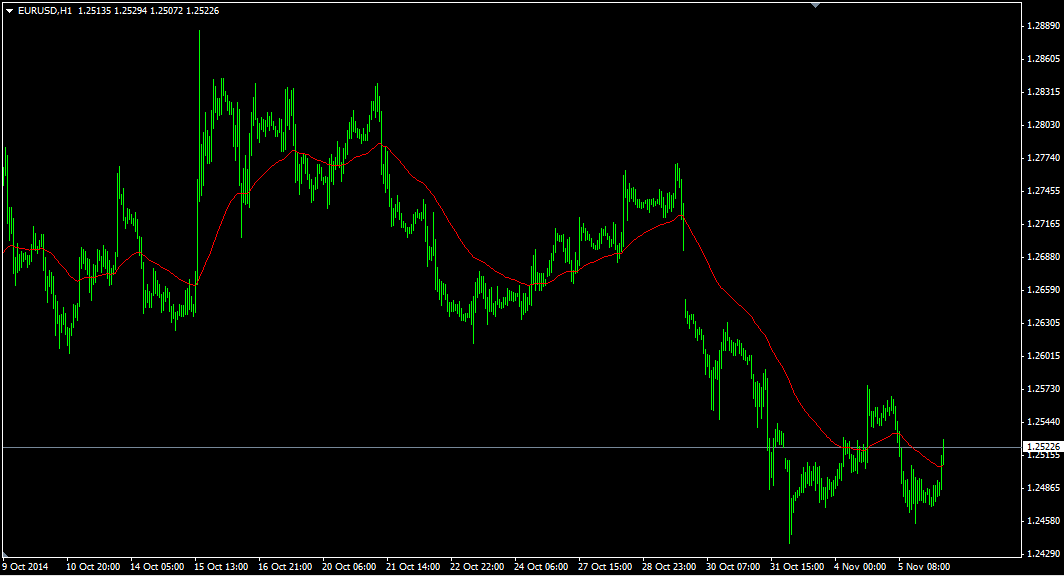Click the 1.28030 price scale label
Viewport: 1064px width, 576px height.
click(1043, 125)
